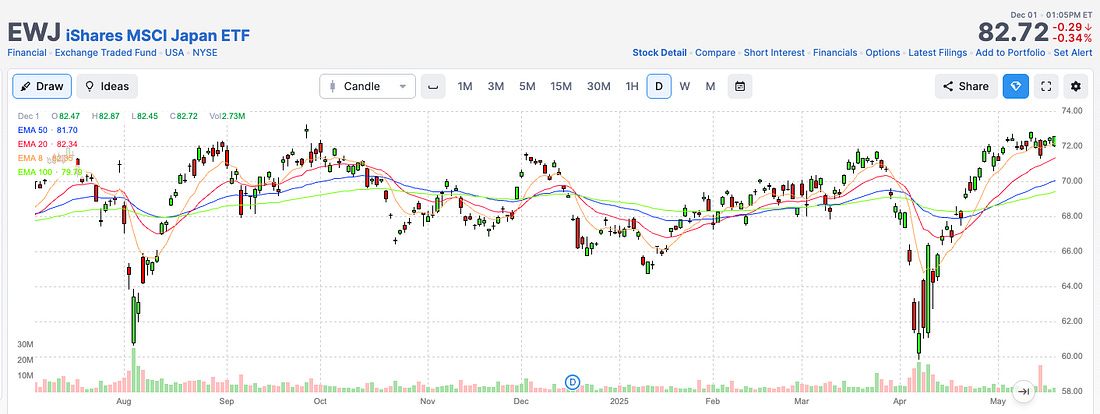
Task: Click the Aug label on time axis
Action: pyautogui.click(x=123, y=401)
